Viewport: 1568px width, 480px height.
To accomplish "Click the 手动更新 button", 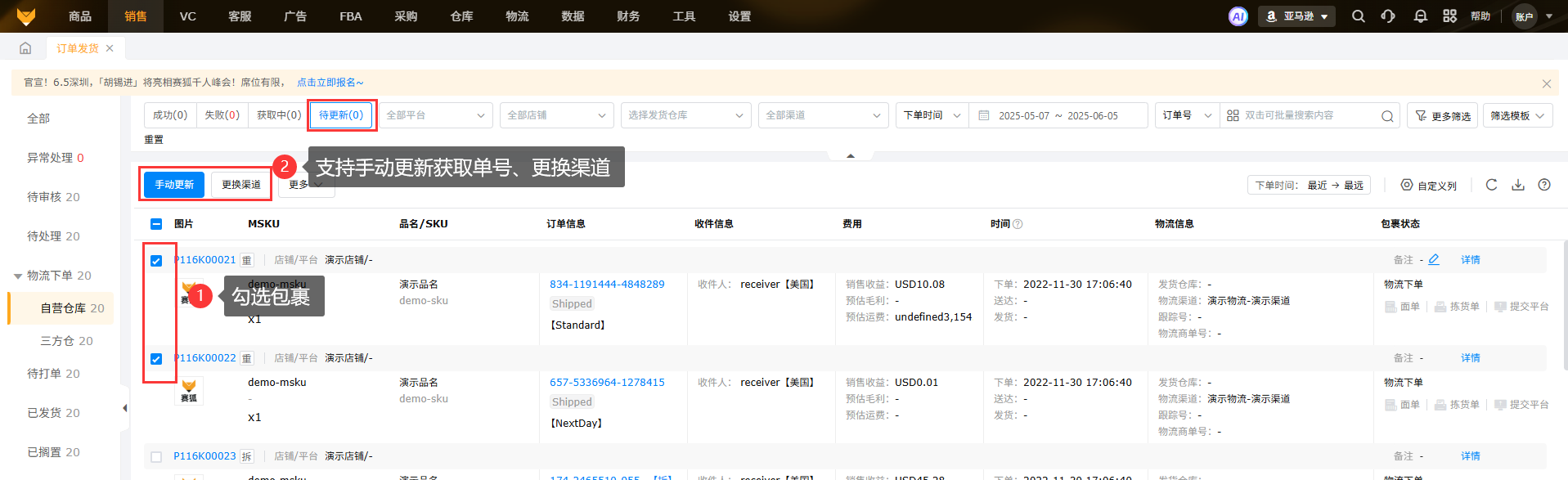I will (x=174, y=185).
